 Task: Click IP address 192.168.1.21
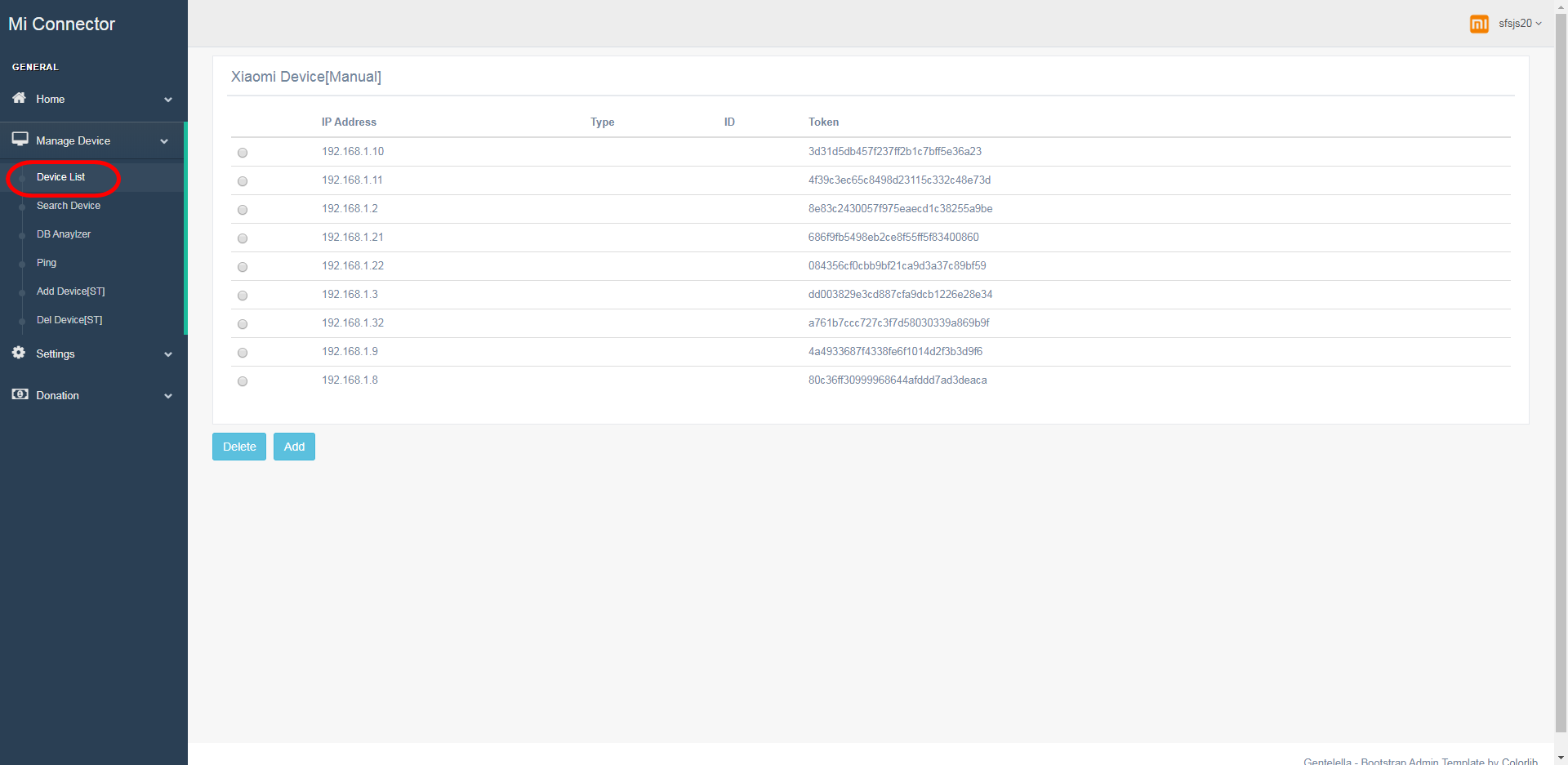coord(353,237)
